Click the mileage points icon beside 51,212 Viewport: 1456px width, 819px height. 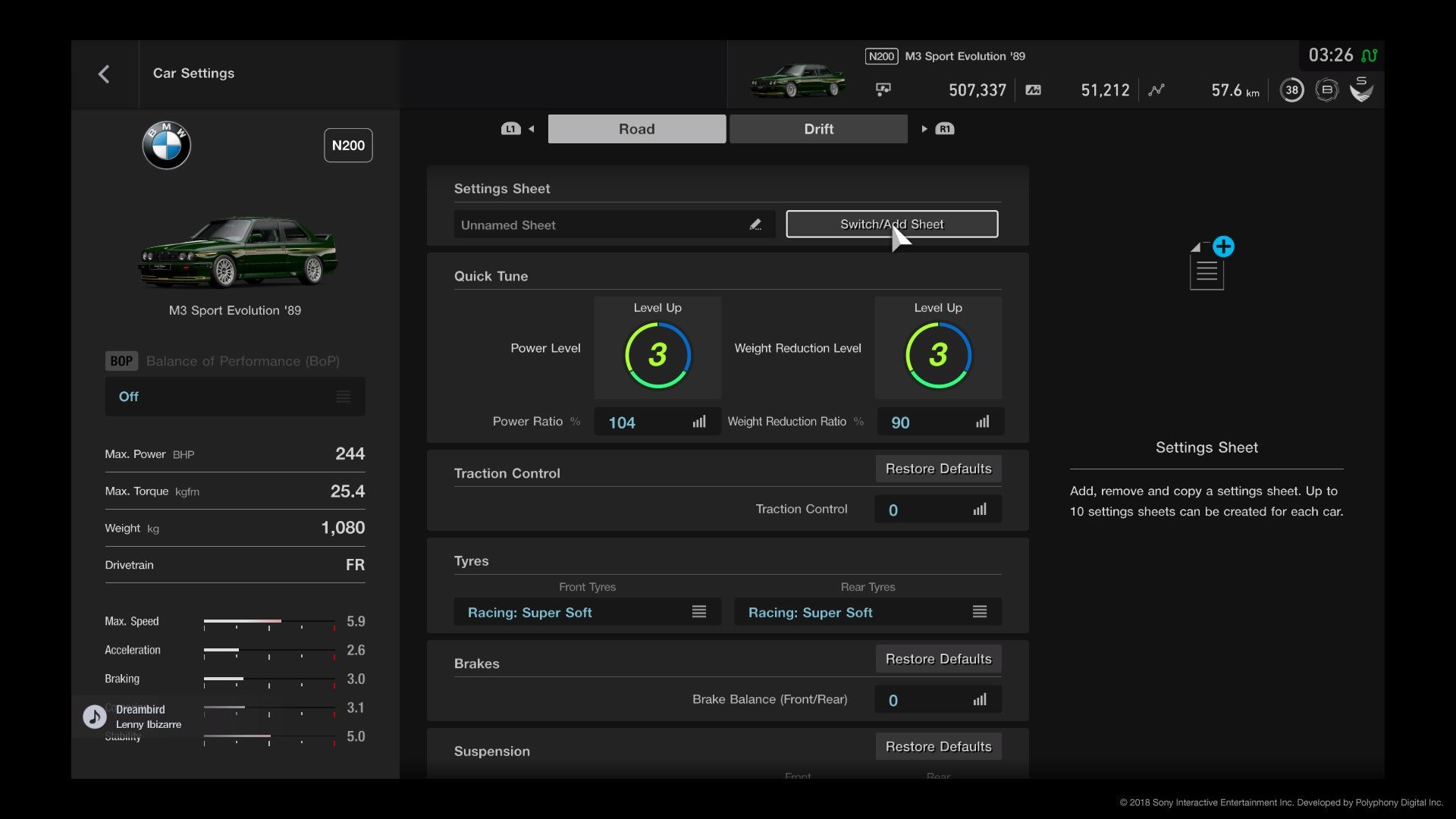coord(1033,89)
